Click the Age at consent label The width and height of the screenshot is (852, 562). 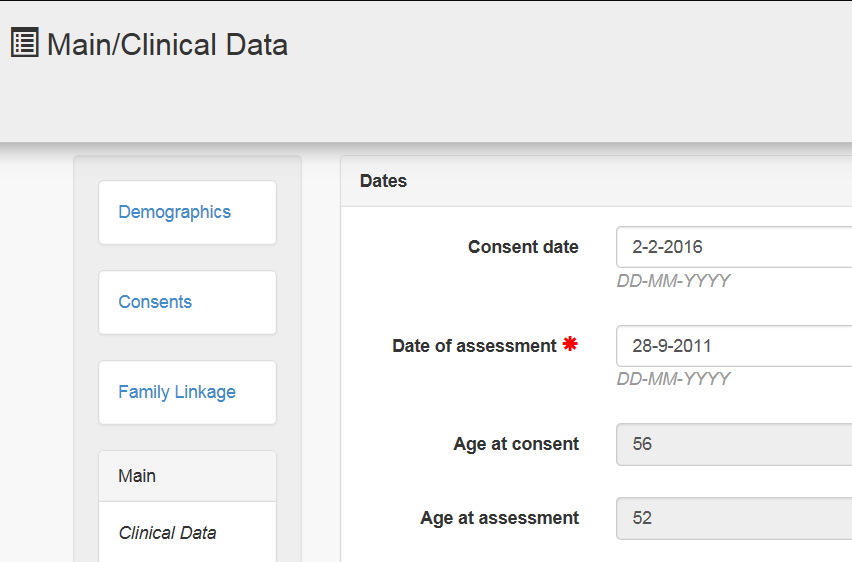[516, 444]
